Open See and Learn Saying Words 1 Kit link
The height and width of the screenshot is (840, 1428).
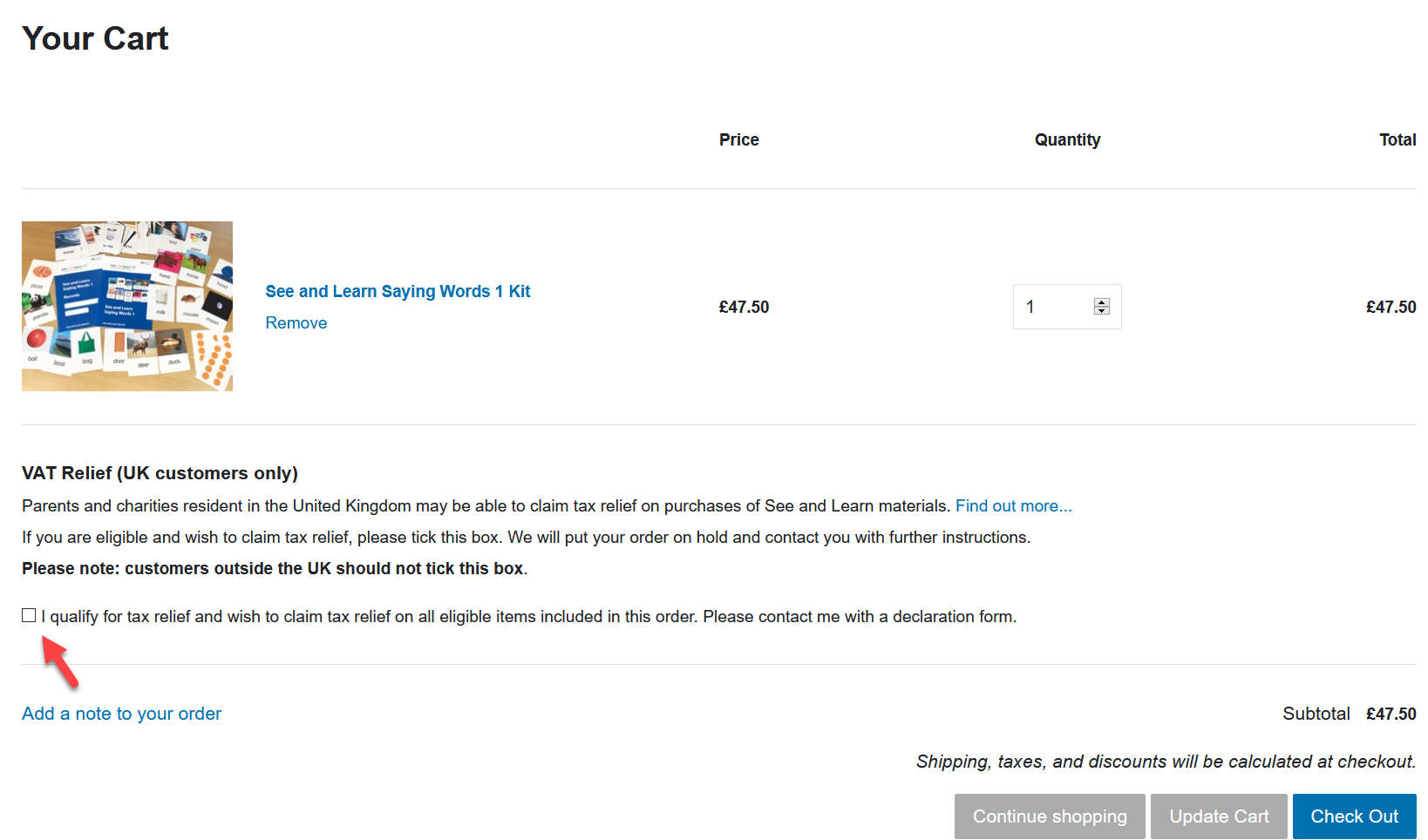click(398, 291)
